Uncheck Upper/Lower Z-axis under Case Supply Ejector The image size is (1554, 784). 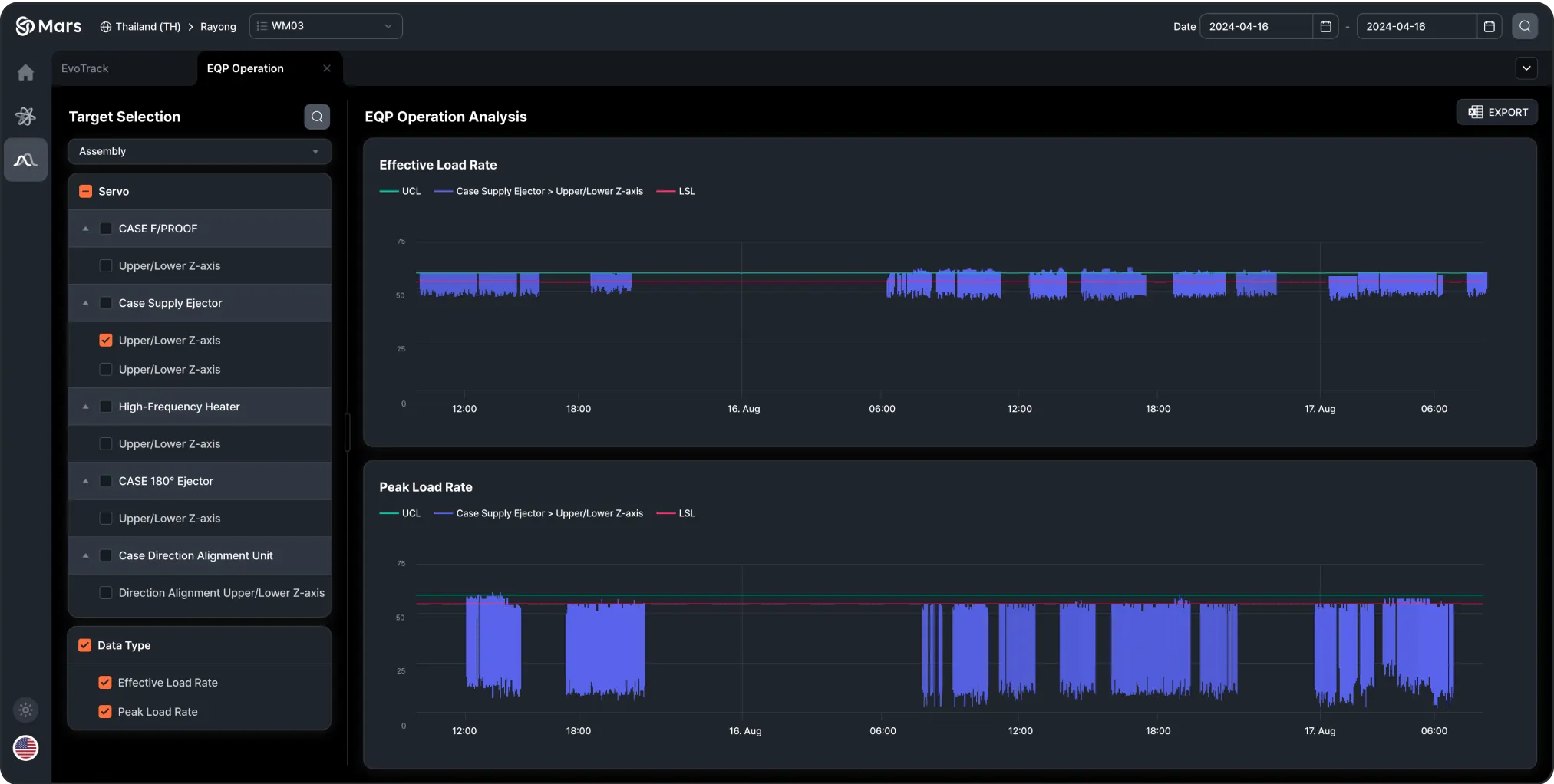point(105,340)
